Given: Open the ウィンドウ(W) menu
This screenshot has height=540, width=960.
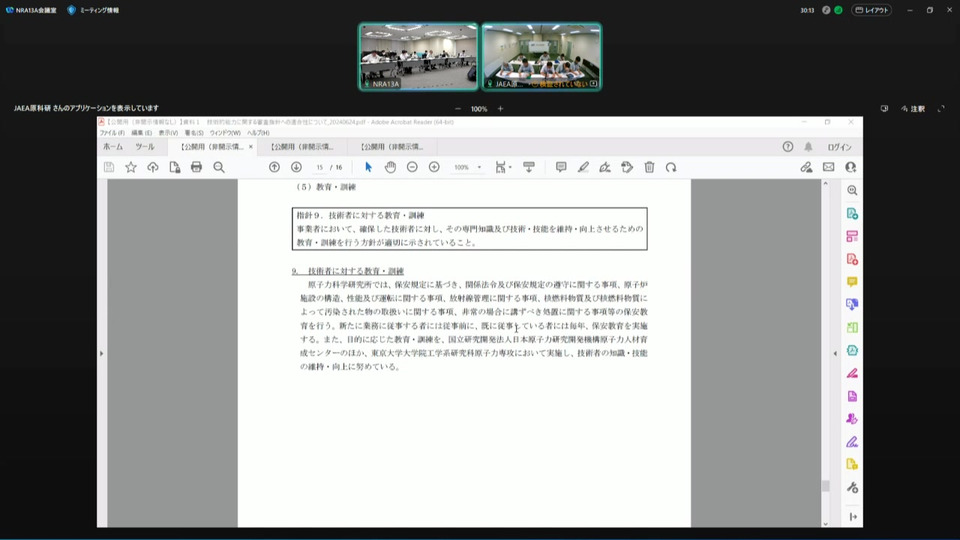Looking at the screenshot, I should 225,133.
